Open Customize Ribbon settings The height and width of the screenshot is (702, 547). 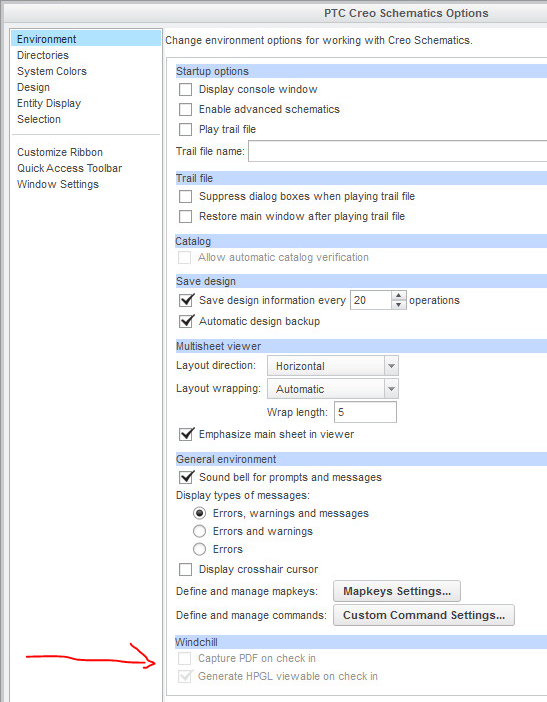pos(60,152)
